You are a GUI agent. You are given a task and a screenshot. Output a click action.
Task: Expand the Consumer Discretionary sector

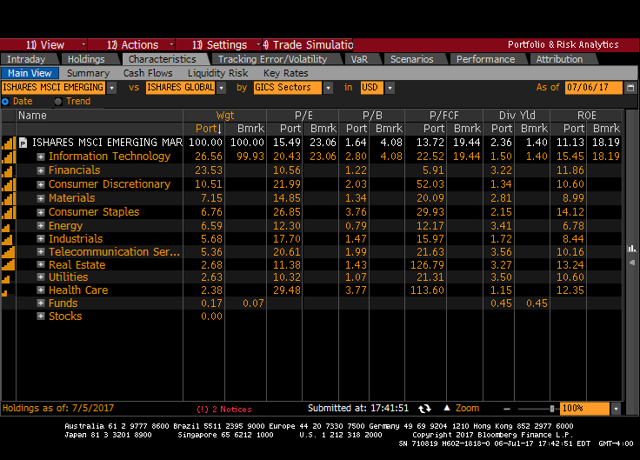point(40,184)
